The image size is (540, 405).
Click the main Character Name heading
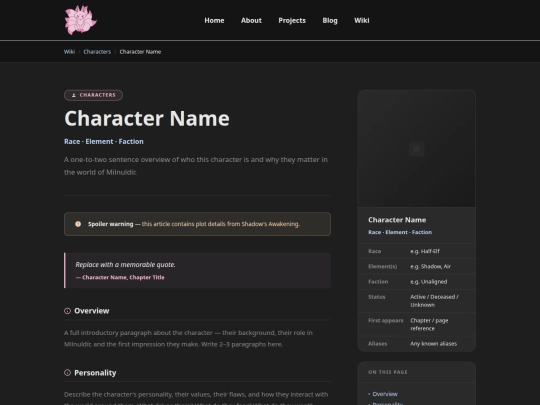tap(147, 118)
